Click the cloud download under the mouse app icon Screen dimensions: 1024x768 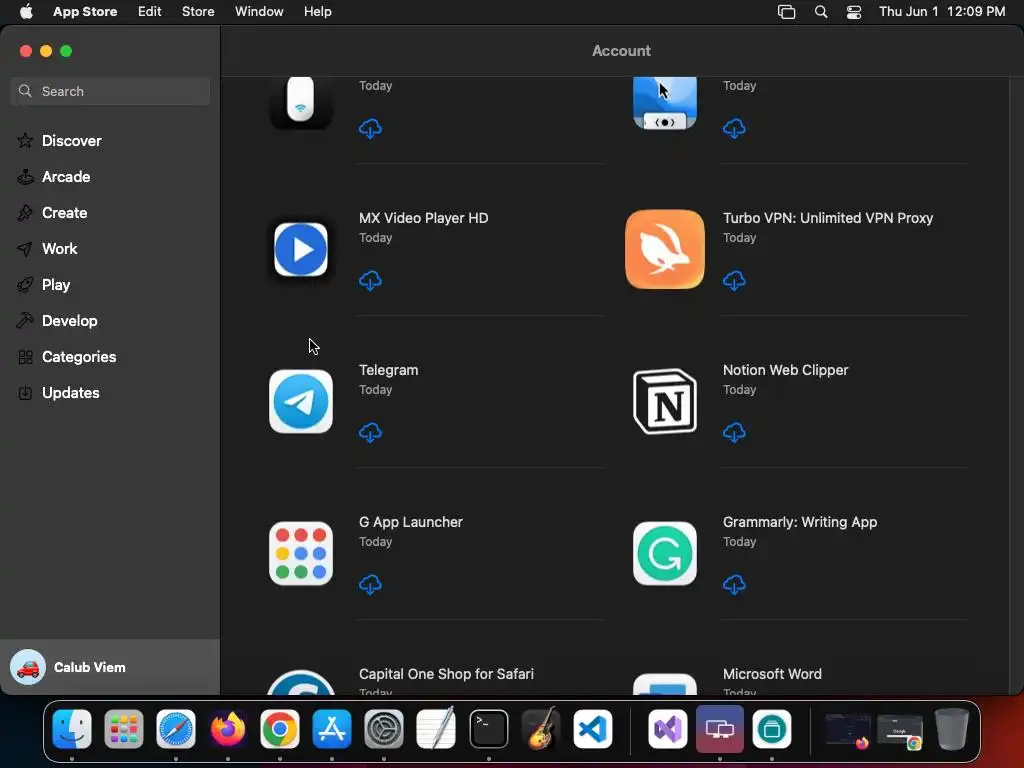tap(370, 128)
